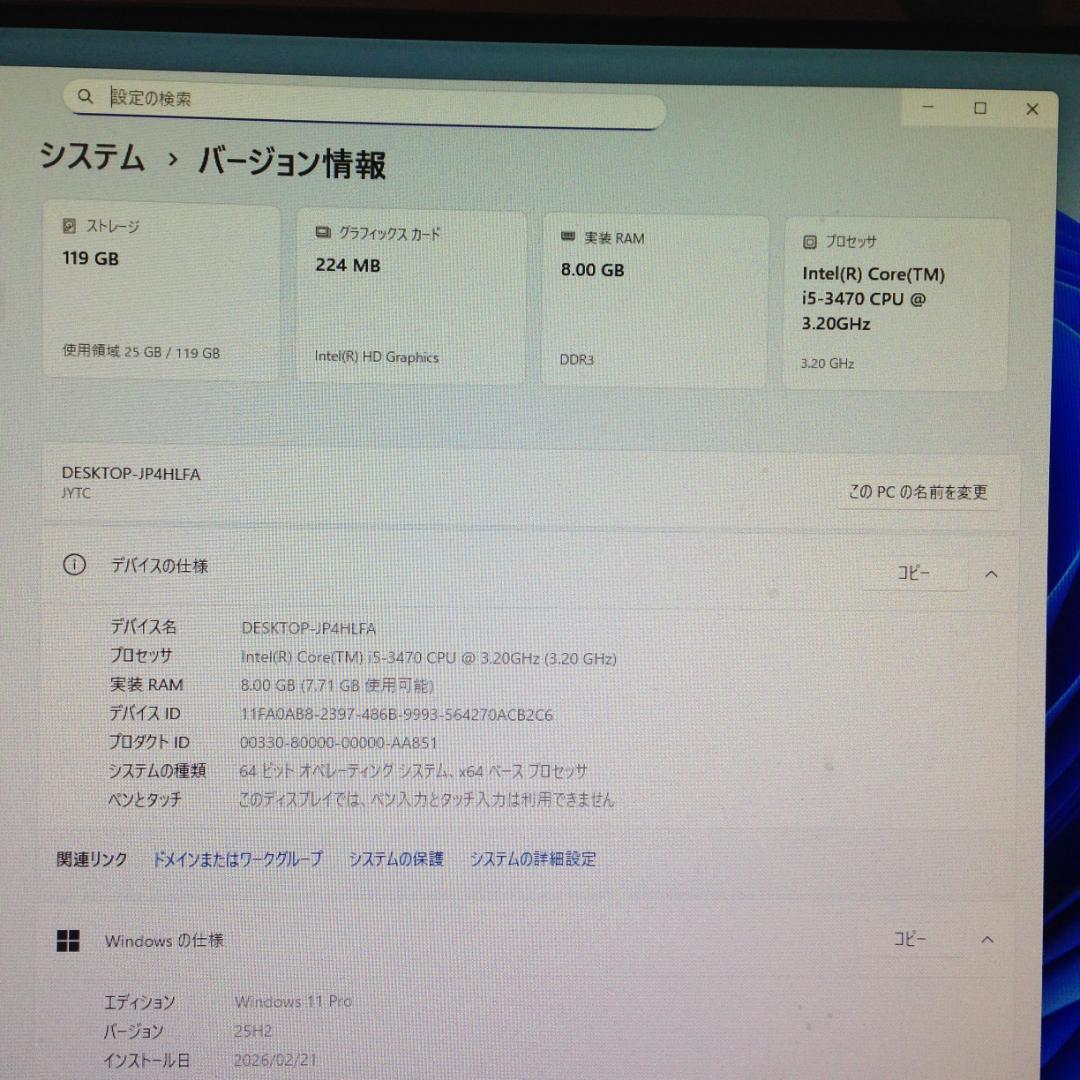Go back to システム breadcrumb
Viewport: 1080px width, 1080px height.
point(92,156)
